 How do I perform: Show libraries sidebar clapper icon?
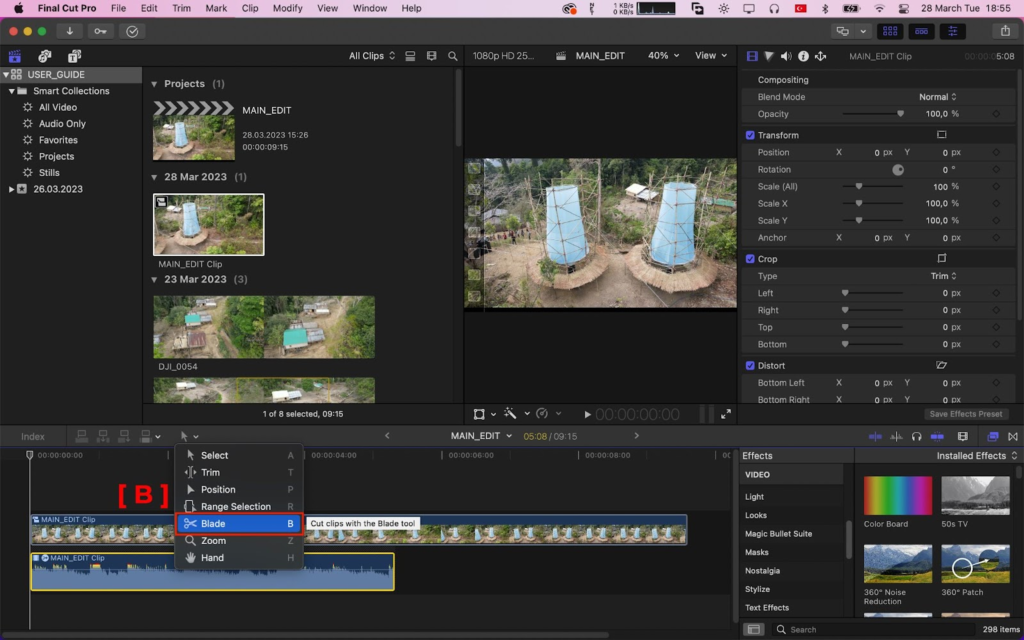click(x=14, y=56)
